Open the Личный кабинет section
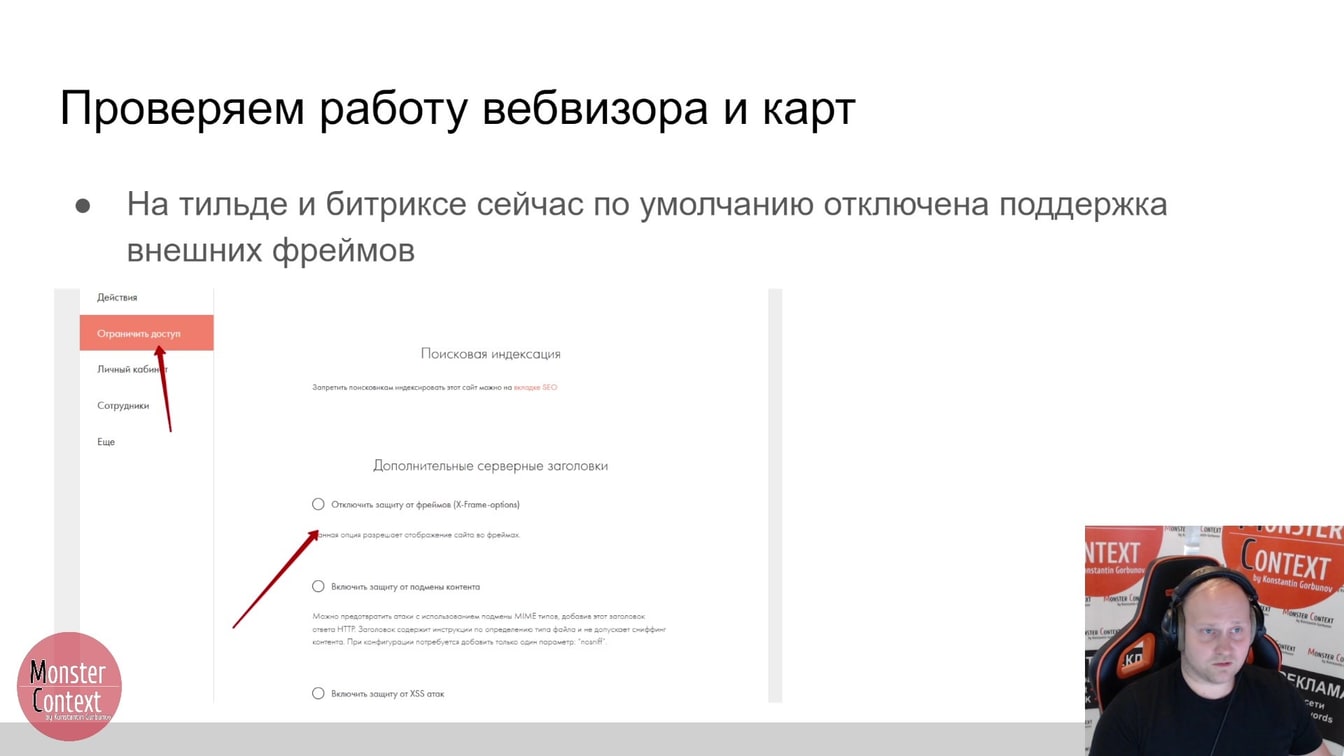Viewport: 1344px width, 756px height. tap(132, 369)
